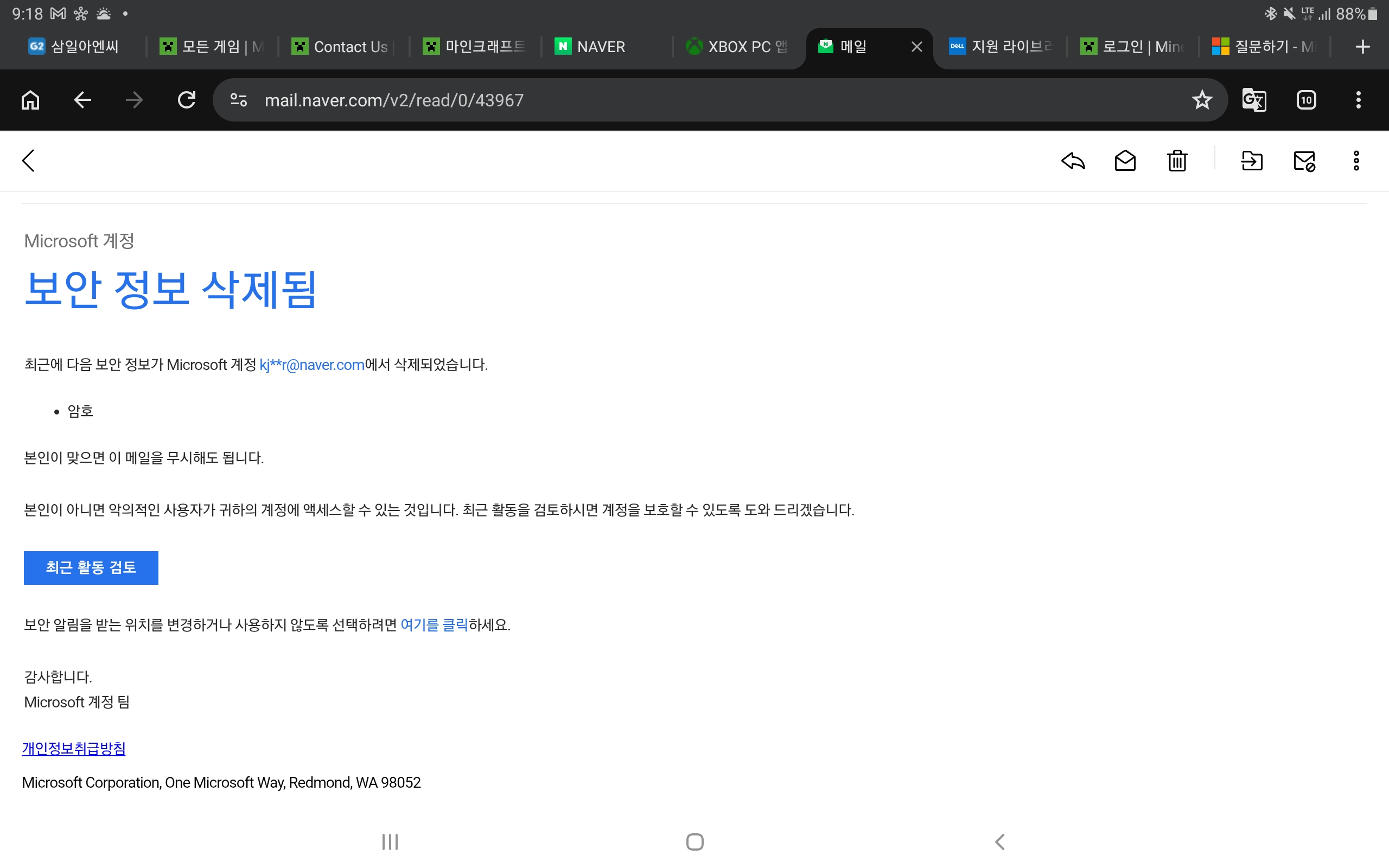Open 개인정보취급방침 privacy link
This screenshot has height=868, width=1389.
click(73, 749)
